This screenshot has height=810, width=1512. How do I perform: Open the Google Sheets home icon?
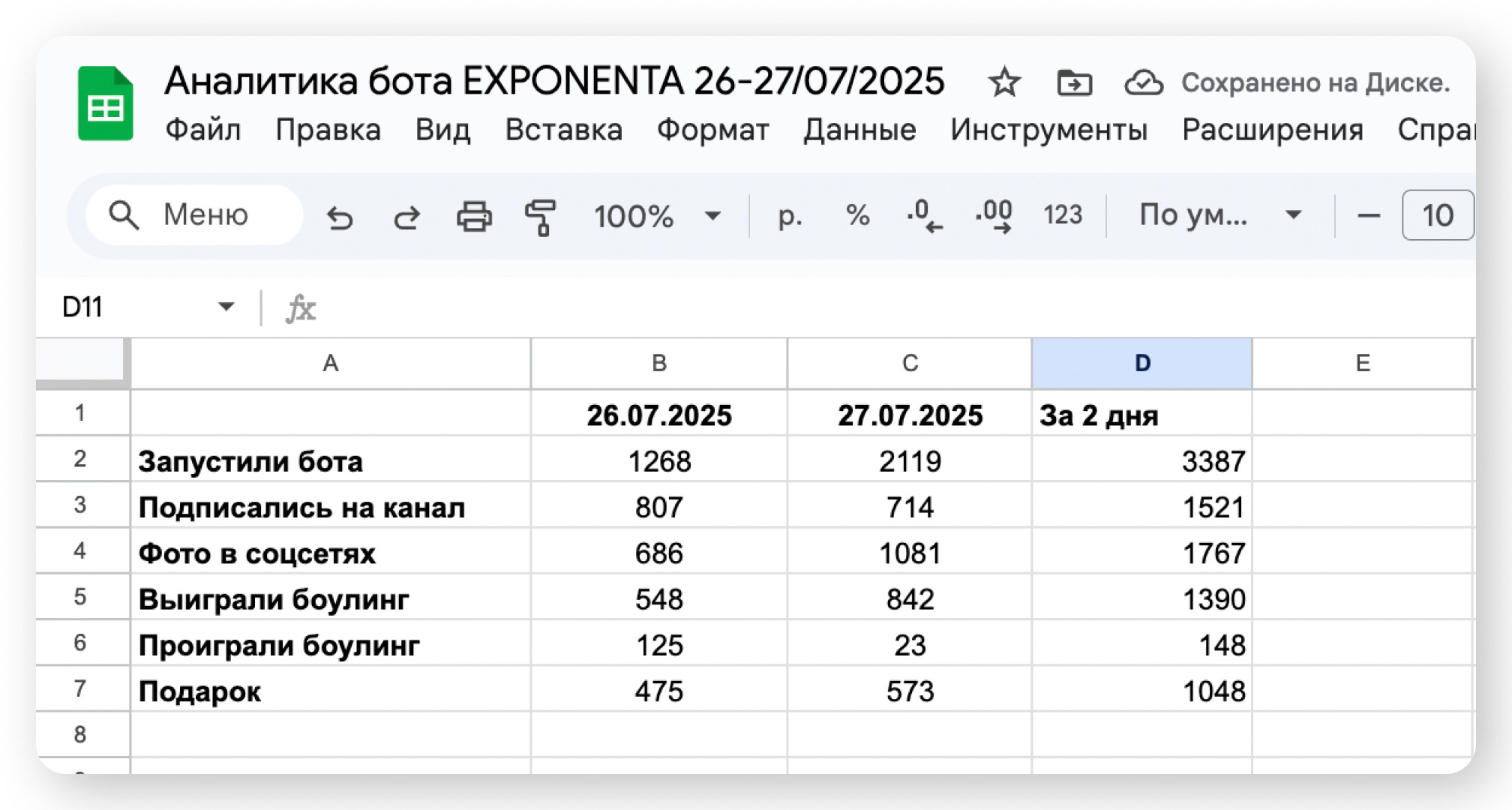(105, 103)
